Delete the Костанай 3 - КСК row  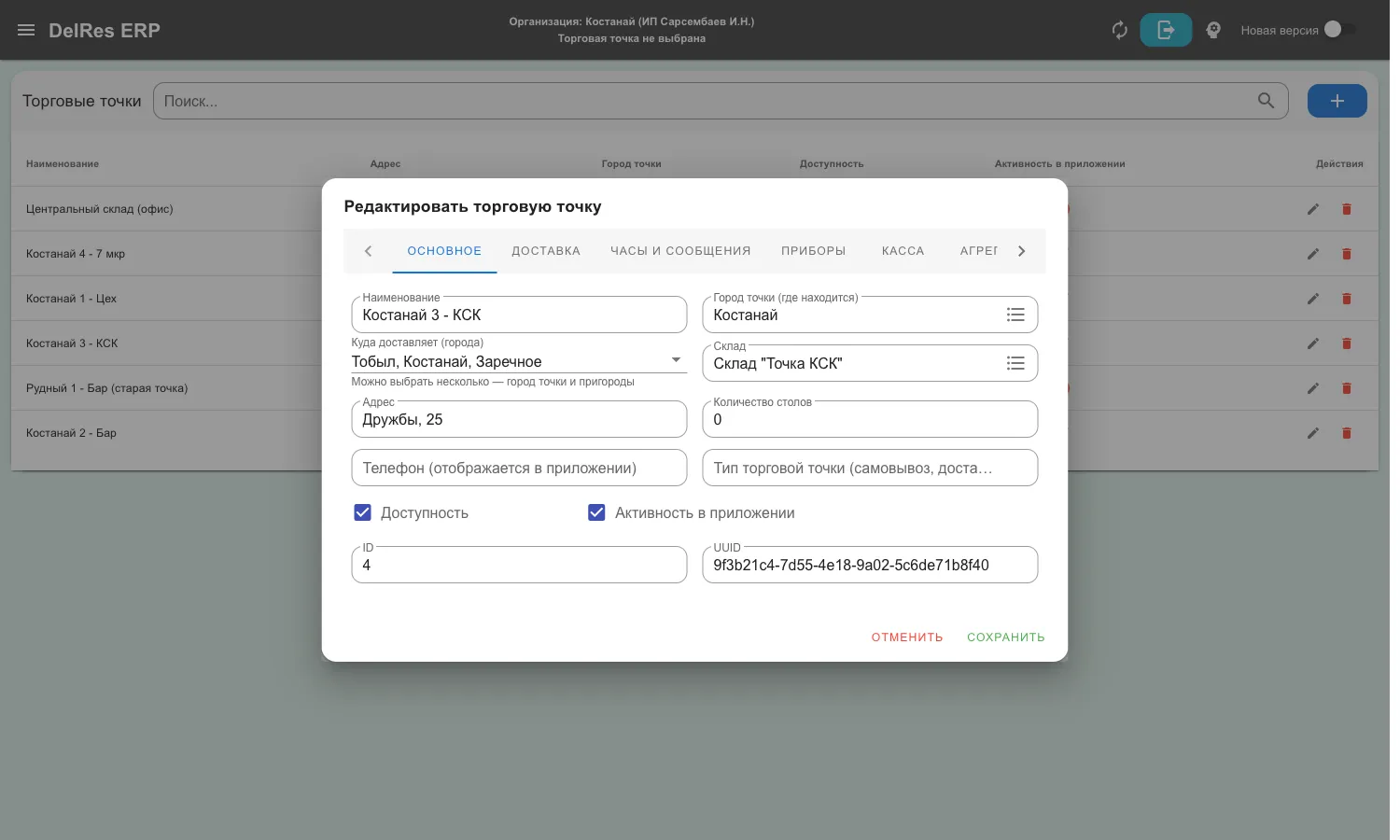[x=1347, y=343]
